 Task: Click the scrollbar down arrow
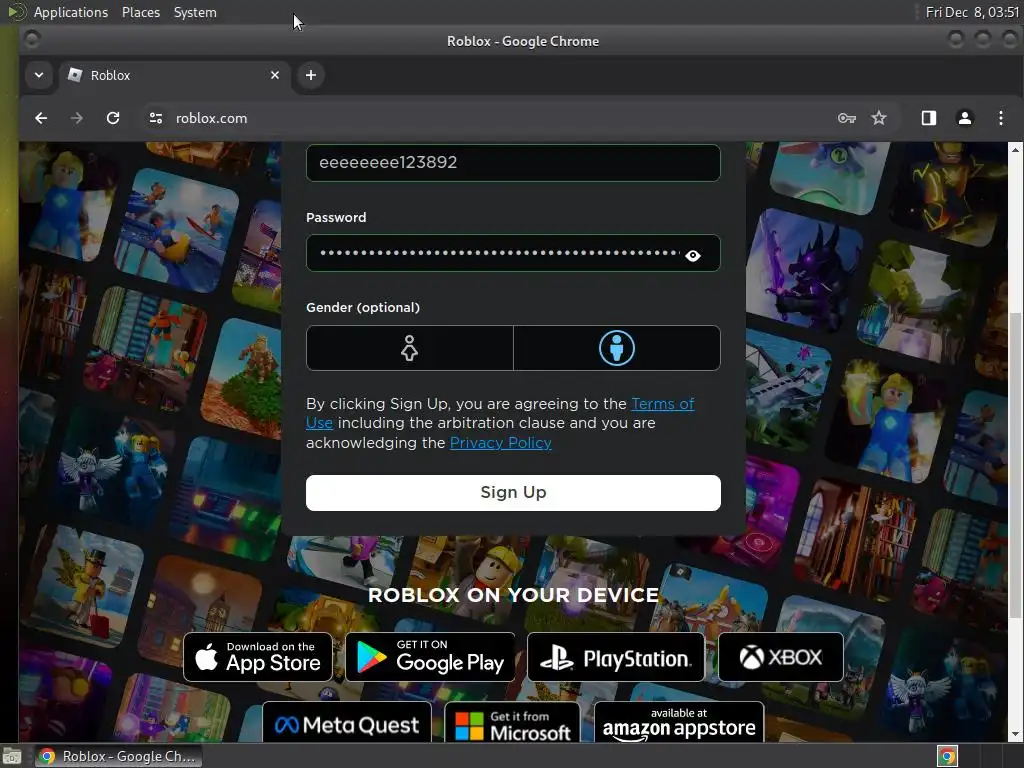point(1015,735)
